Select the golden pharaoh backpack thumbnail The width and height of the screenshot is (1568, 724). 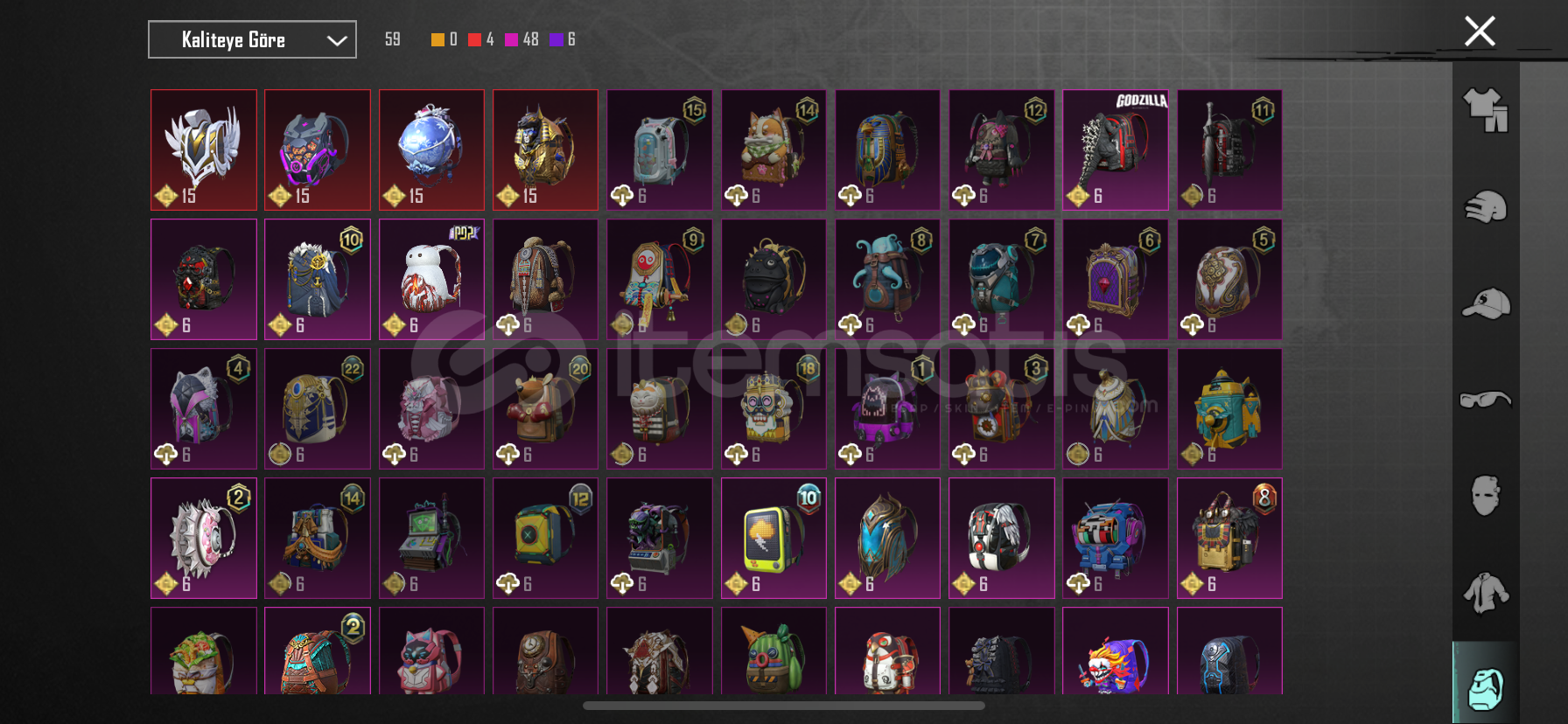tap(545, 150)
